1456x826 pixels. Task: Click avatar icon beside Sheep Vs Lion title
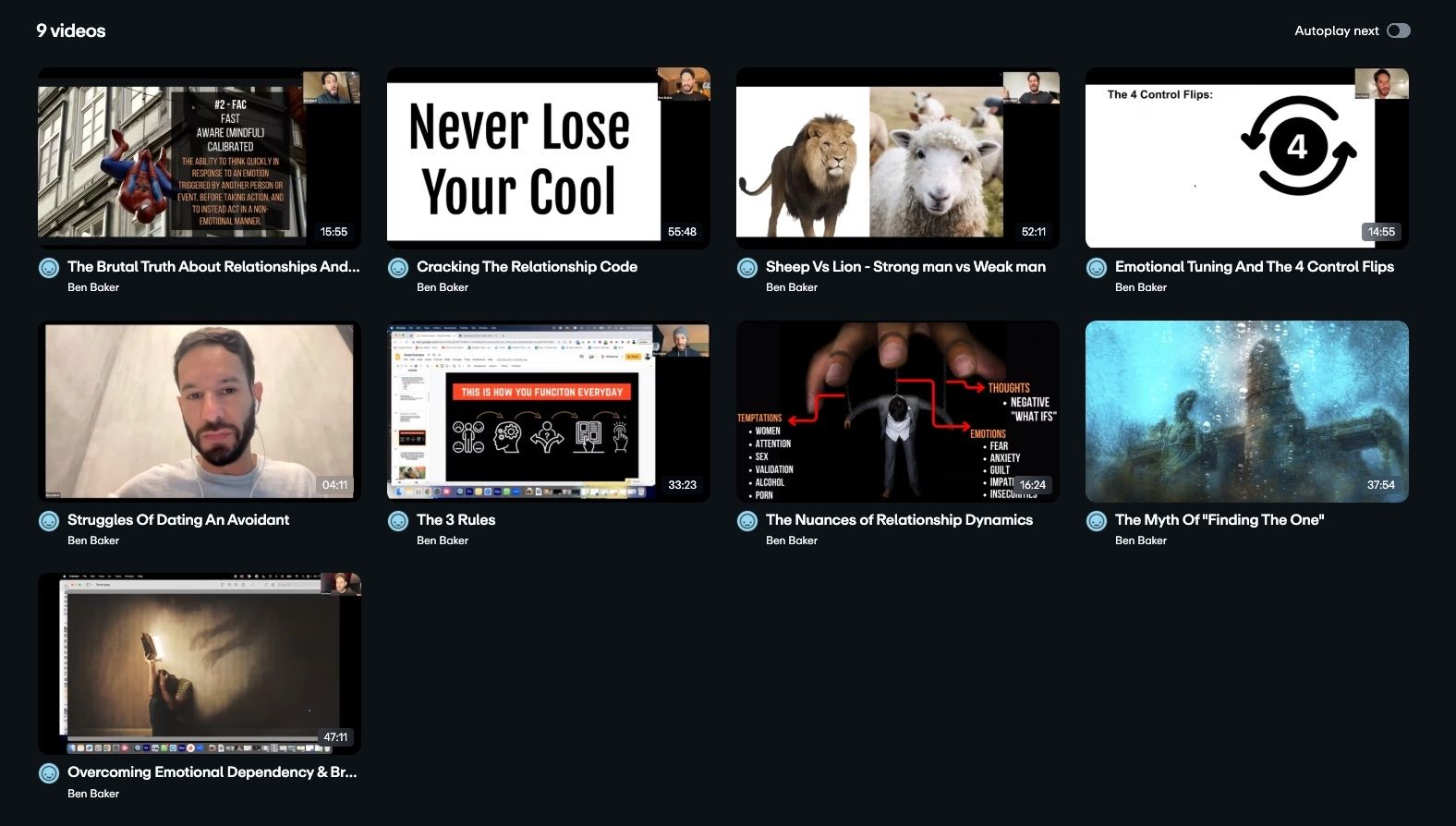747,268
